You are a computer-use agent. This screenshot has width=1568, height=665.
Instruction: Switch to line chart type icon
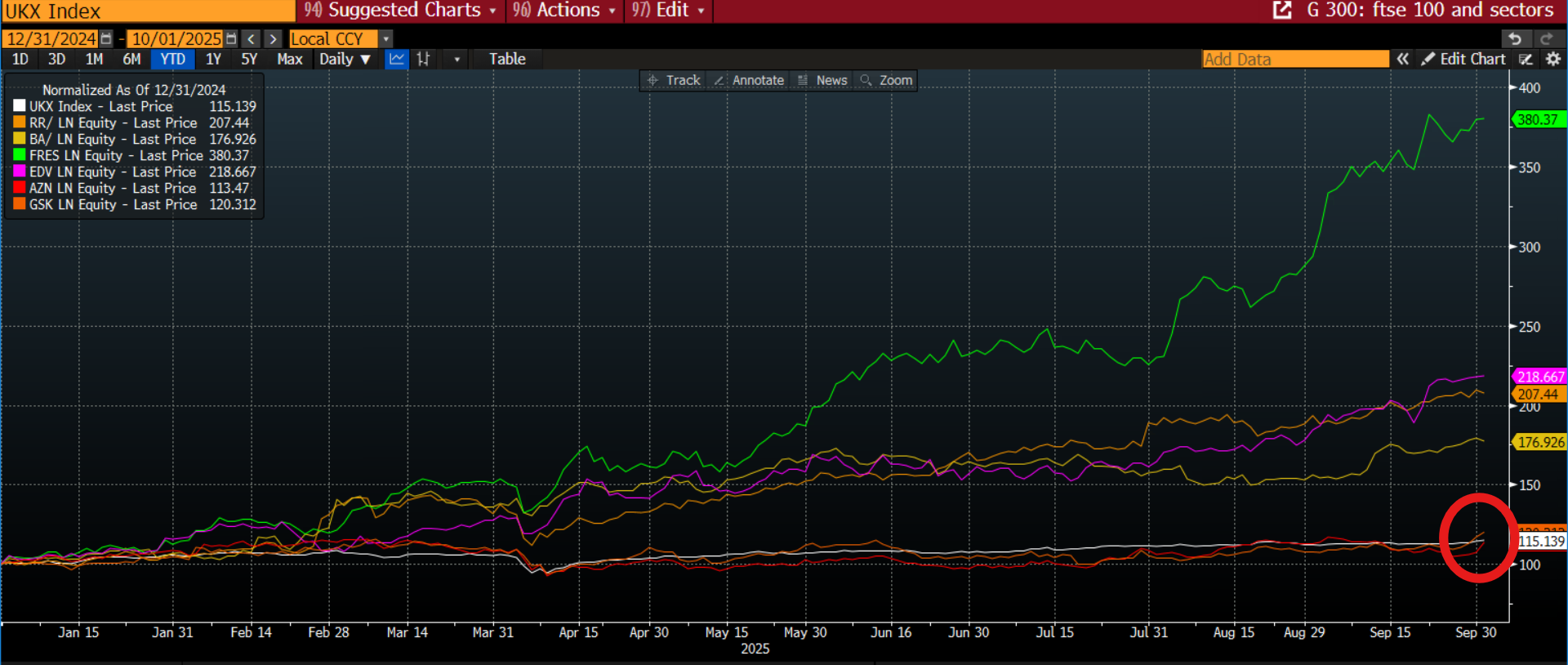tap(397, 59)
